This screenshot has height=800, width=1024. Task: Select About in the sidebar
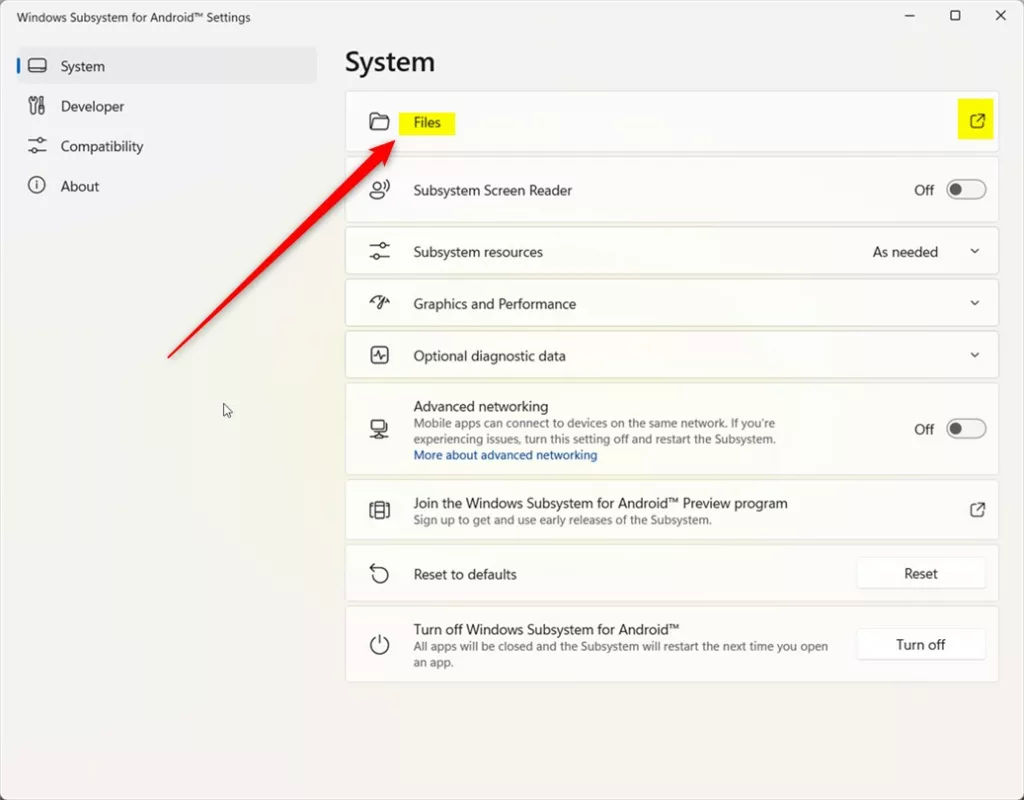point(80,186)
